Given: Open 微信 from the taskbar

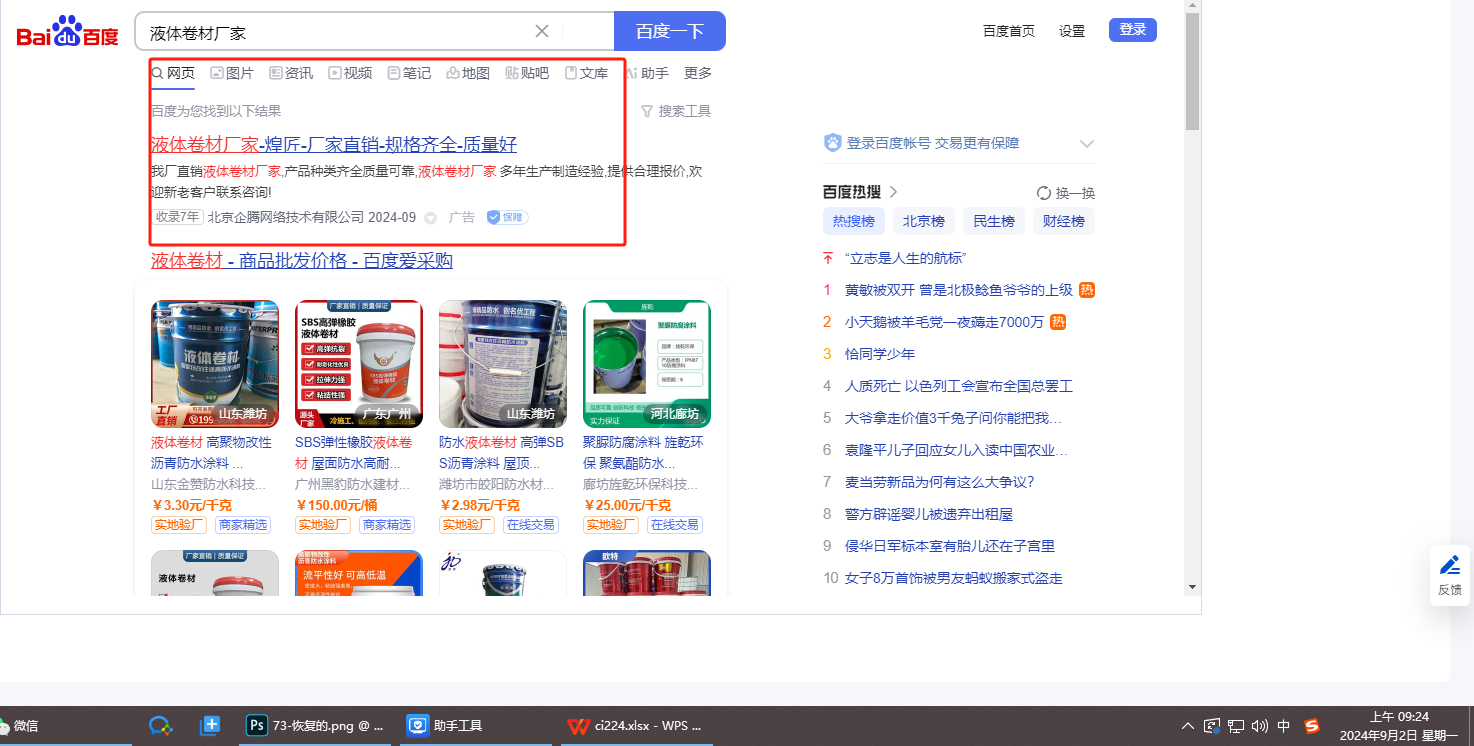Looking at the screenshot, I should (x=20, y=726).
